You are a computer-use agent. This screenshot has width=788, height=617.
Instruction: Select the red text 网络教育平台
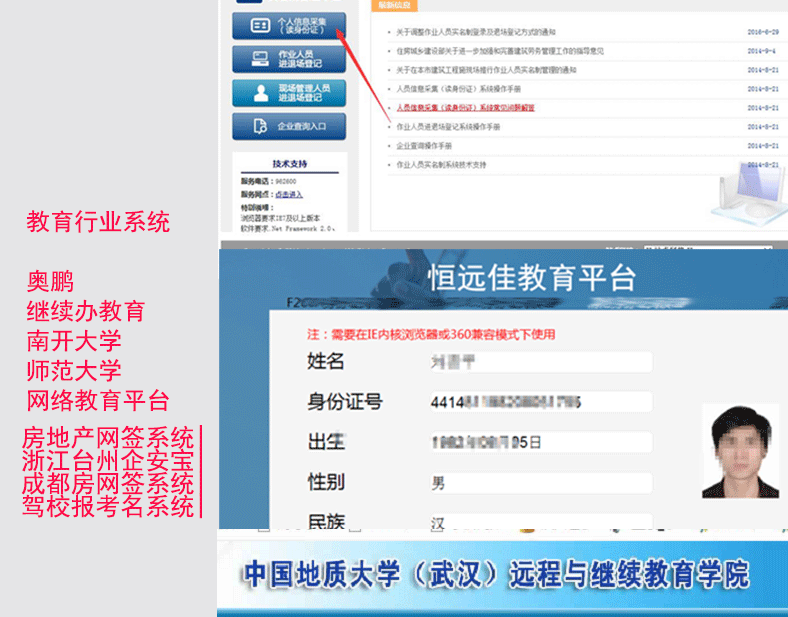(98, 400)
